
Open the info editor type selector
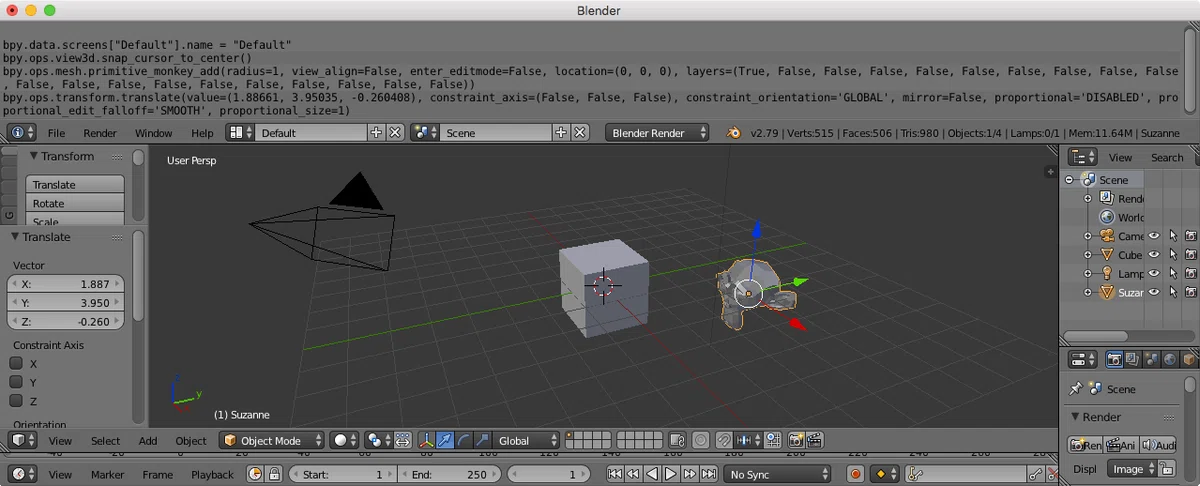pyautogui.click(x=22, y=132)
